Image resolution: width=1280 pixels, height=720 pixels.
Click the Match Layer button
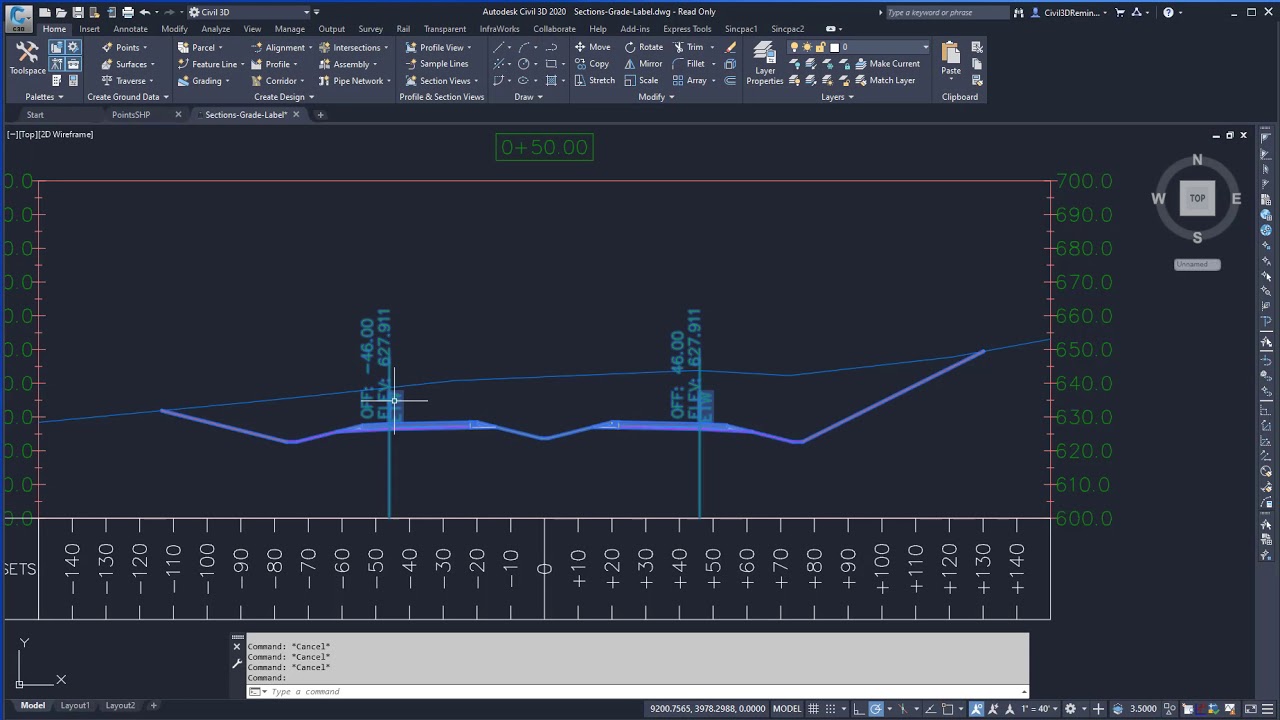click(x=885, y=81)
